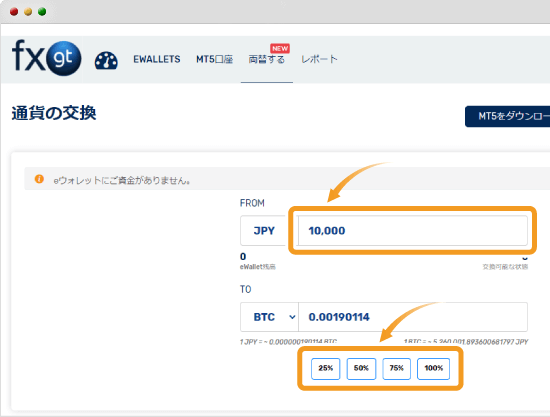Select the 100% amount button
The image size is (550, 417).
434,369
